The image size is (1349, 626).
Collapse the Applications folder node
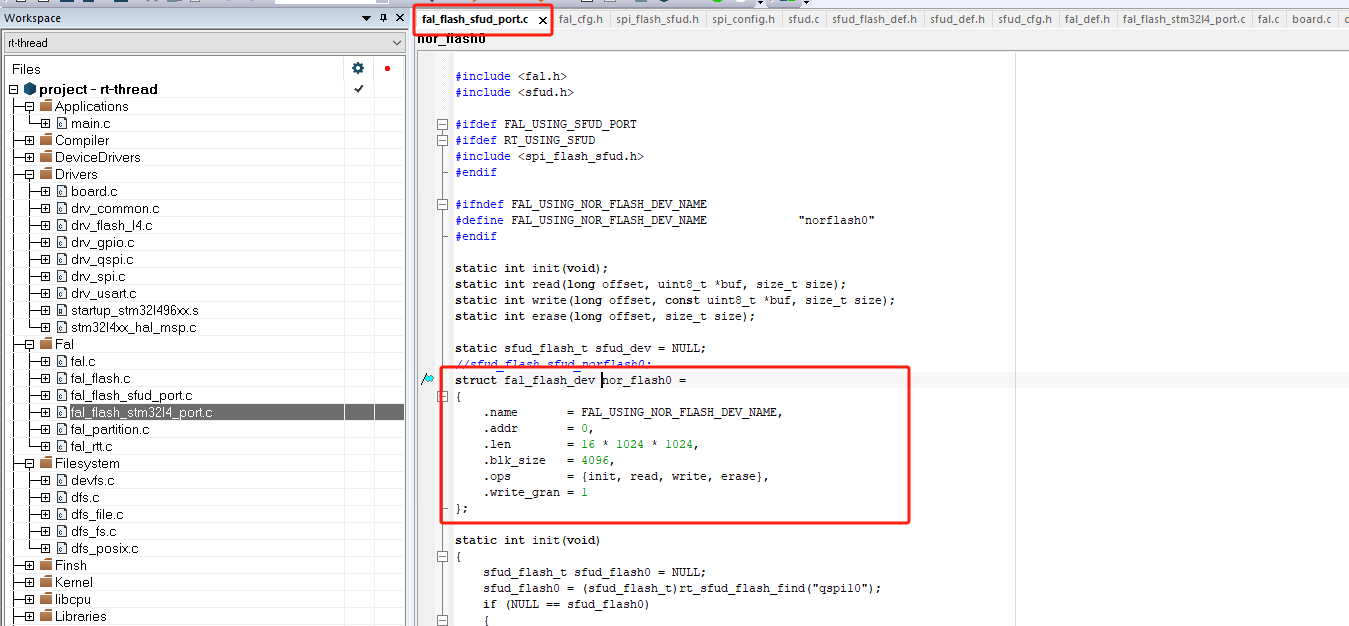(30, 106)
